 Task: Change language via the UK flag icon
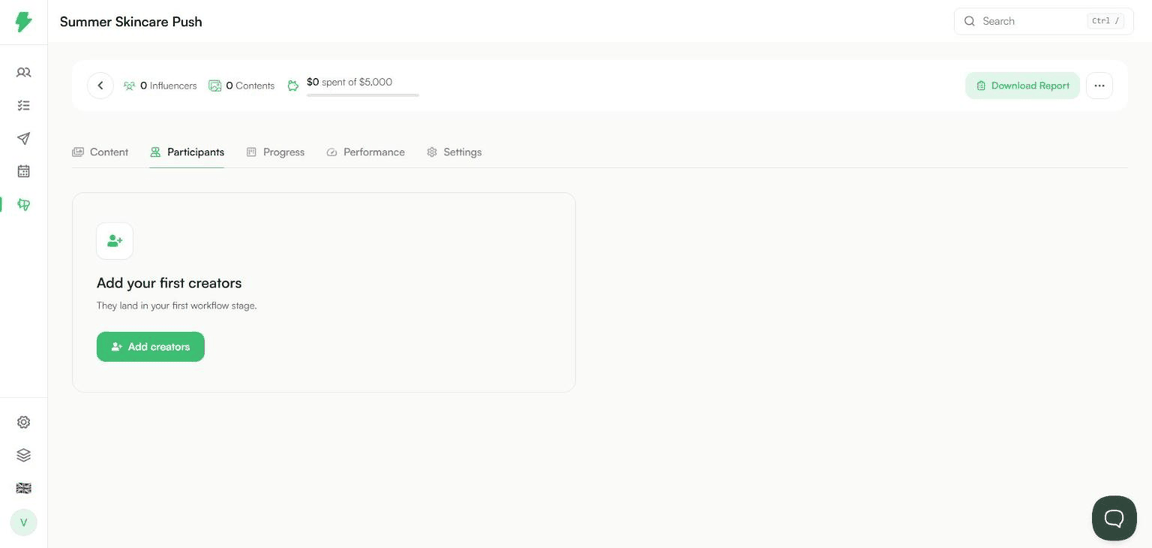pyautogui.click(x=24, y=488)
